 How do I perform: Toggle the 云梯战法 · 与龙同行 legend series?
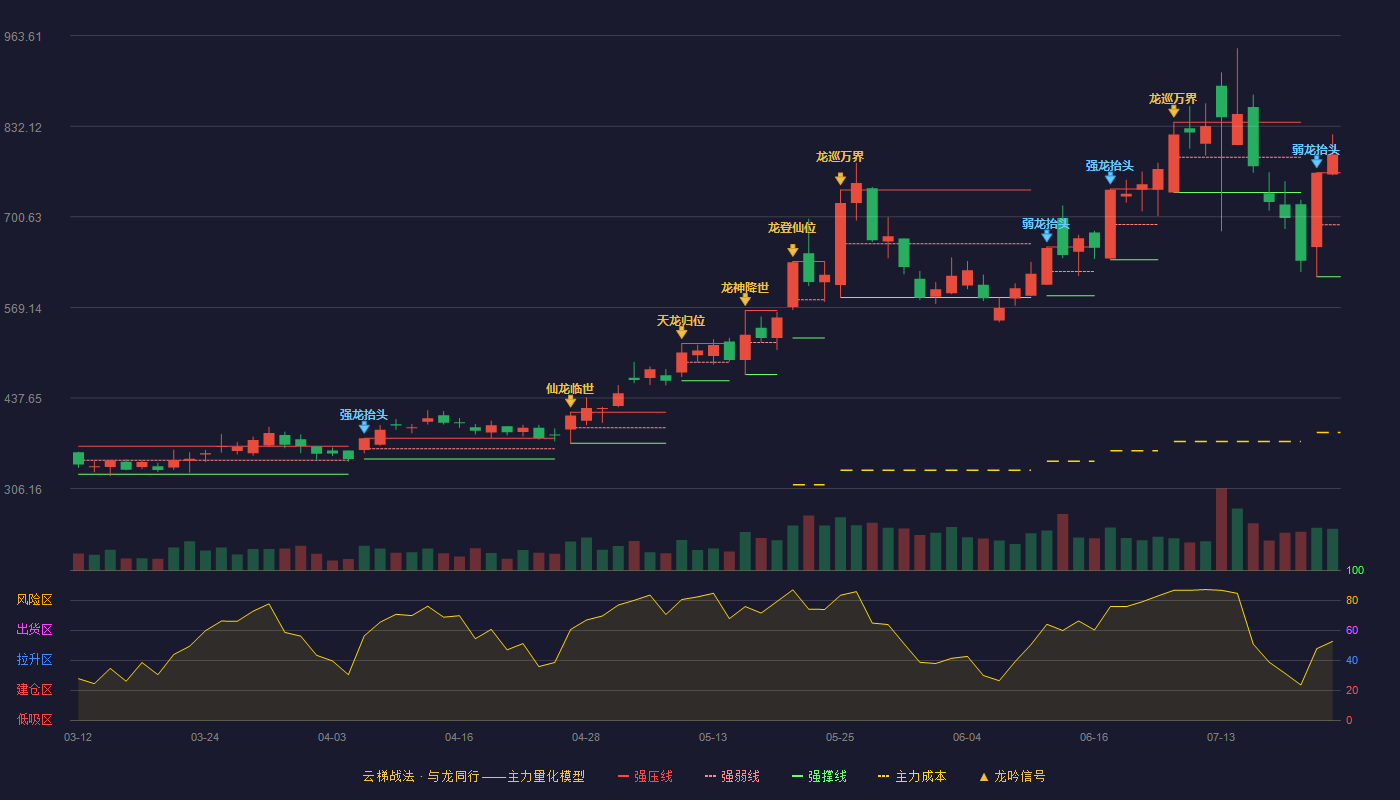click(473, 776)
